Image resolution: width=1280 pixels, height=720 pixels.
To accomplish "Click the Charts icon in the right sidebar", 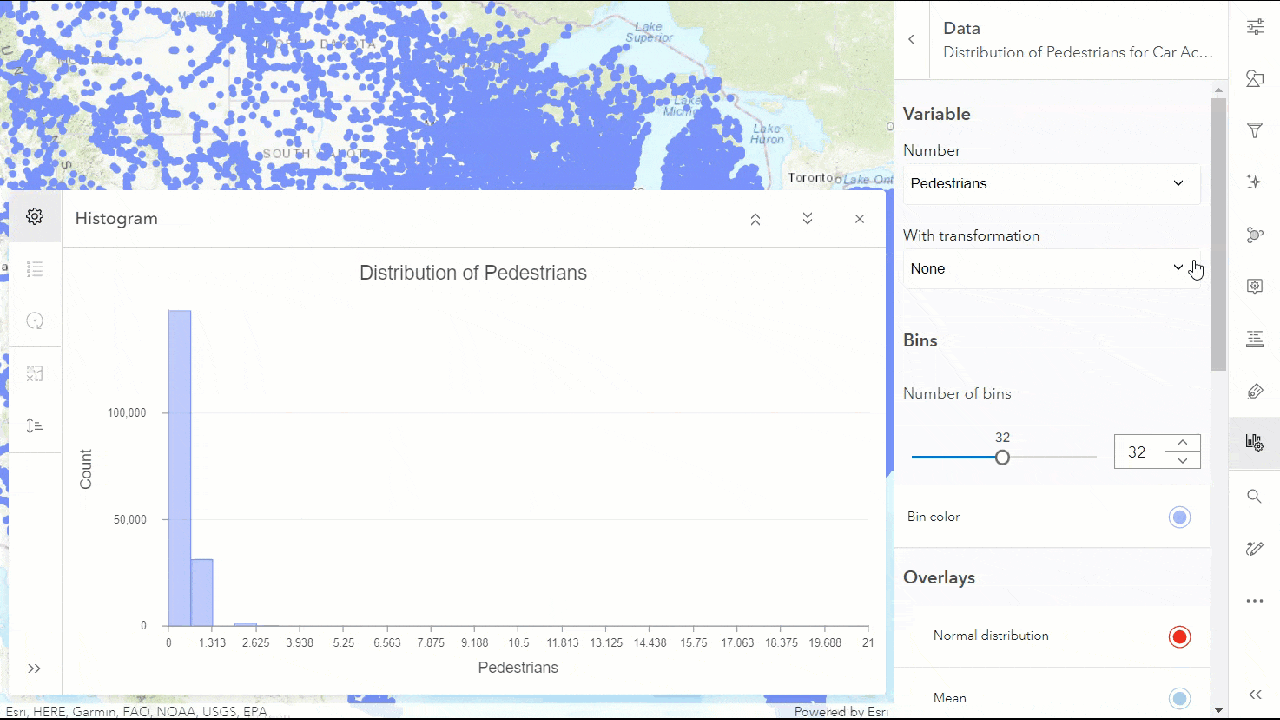I will (1256, 443).
